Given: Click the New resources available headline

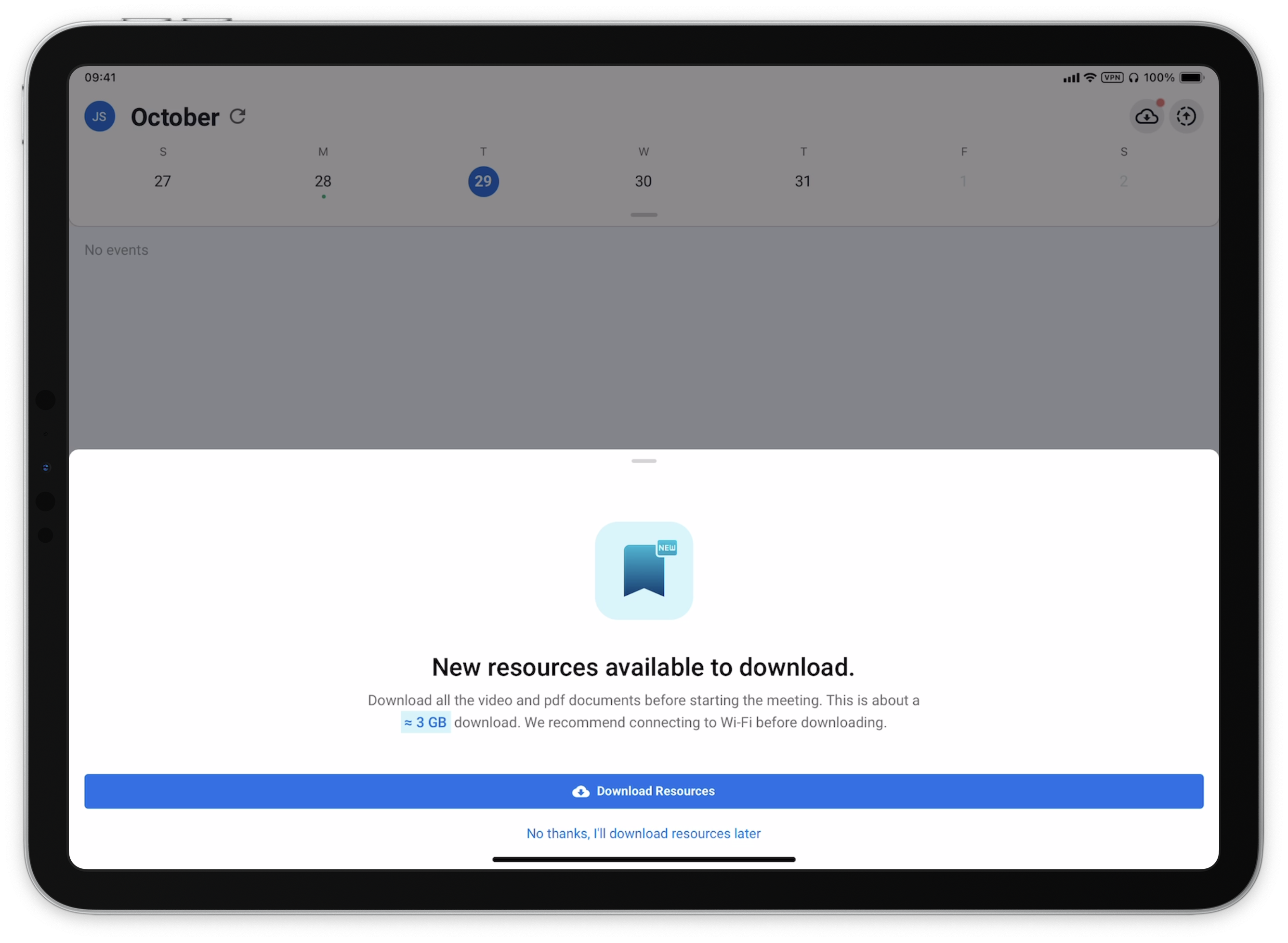Looking at the screenshot, I should click(644, 667).
